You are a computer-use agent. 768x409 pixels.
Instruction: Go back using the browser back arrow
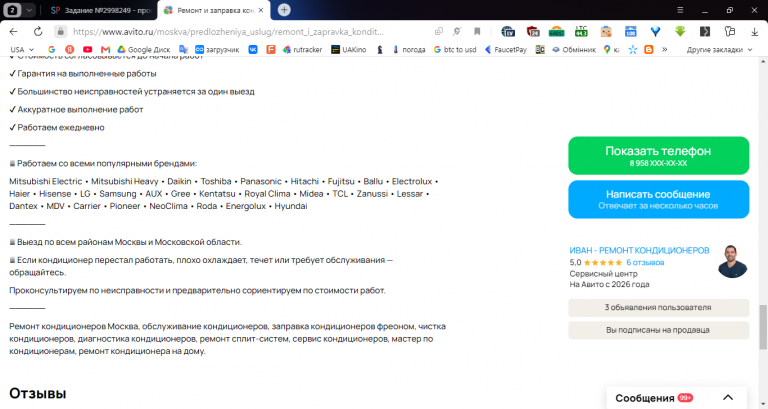pos(13,31)
